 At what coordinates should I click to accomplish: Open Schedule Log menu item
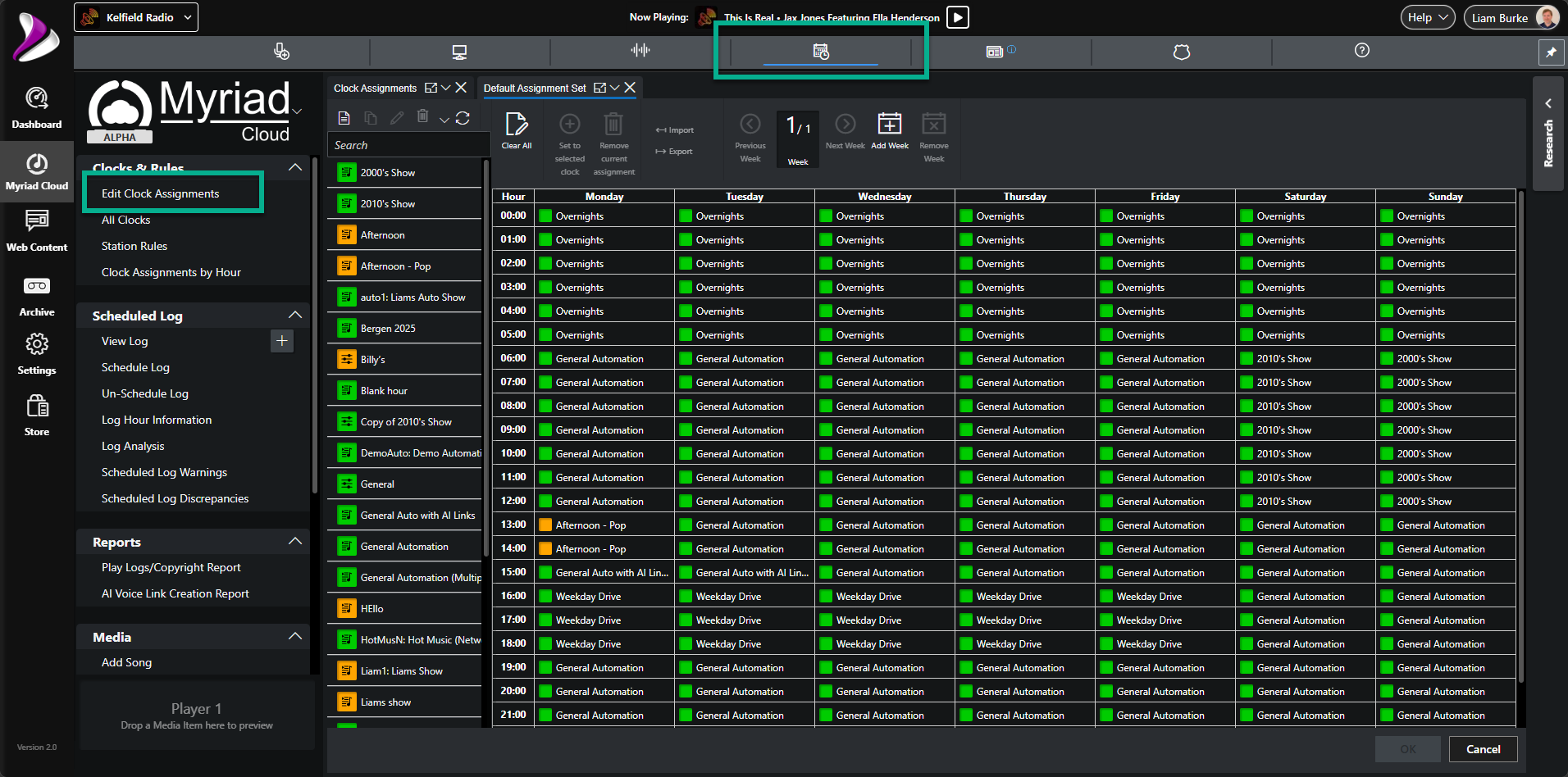[x=135, y=367]
